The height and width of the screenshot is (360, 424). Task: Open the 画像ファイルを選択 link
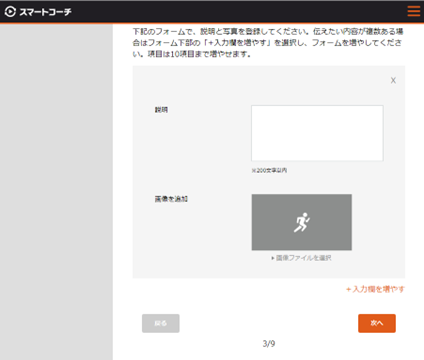[x=301, y=258]
